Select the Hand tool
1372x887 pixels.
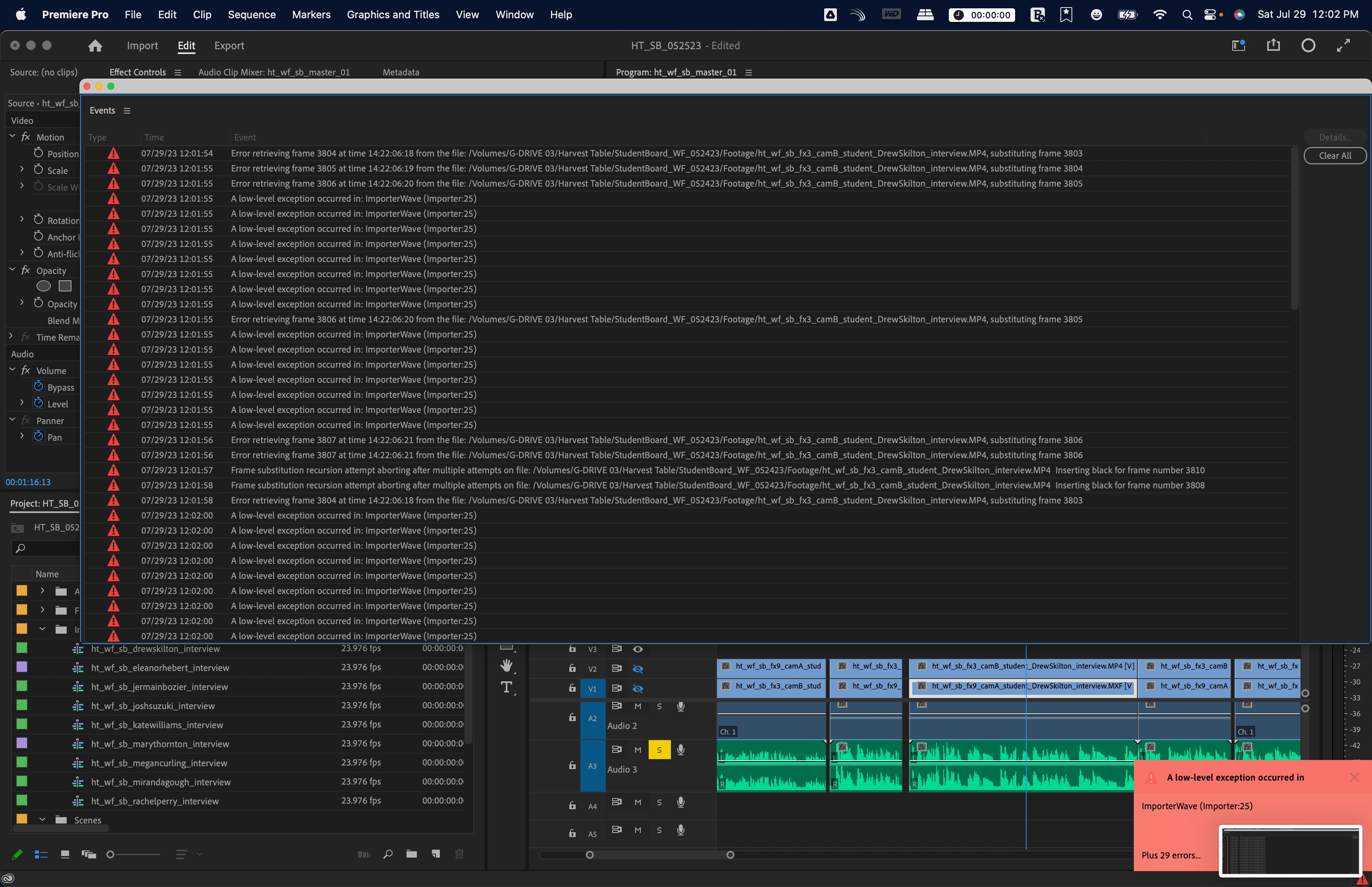tap(506, 666)
